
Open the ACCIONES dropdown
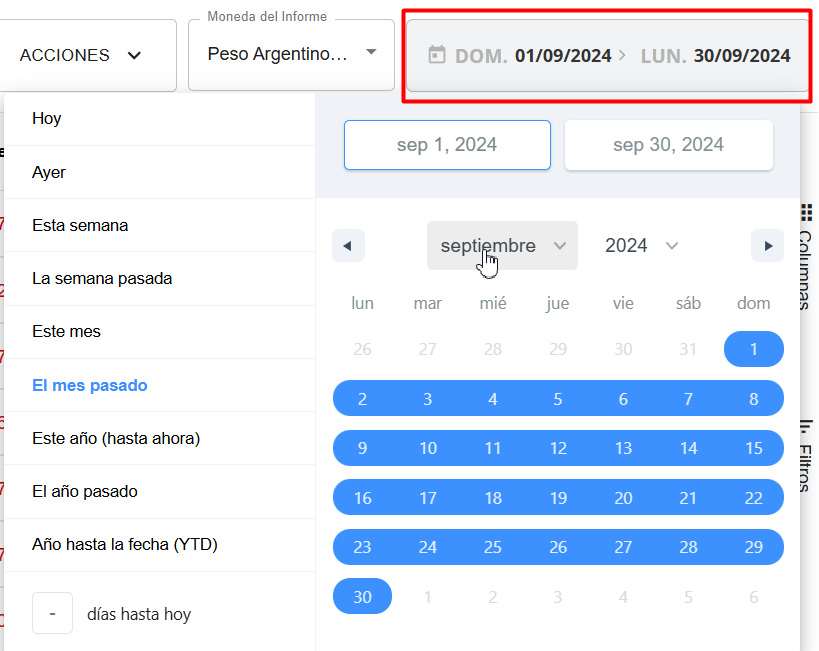click(88, 56)
